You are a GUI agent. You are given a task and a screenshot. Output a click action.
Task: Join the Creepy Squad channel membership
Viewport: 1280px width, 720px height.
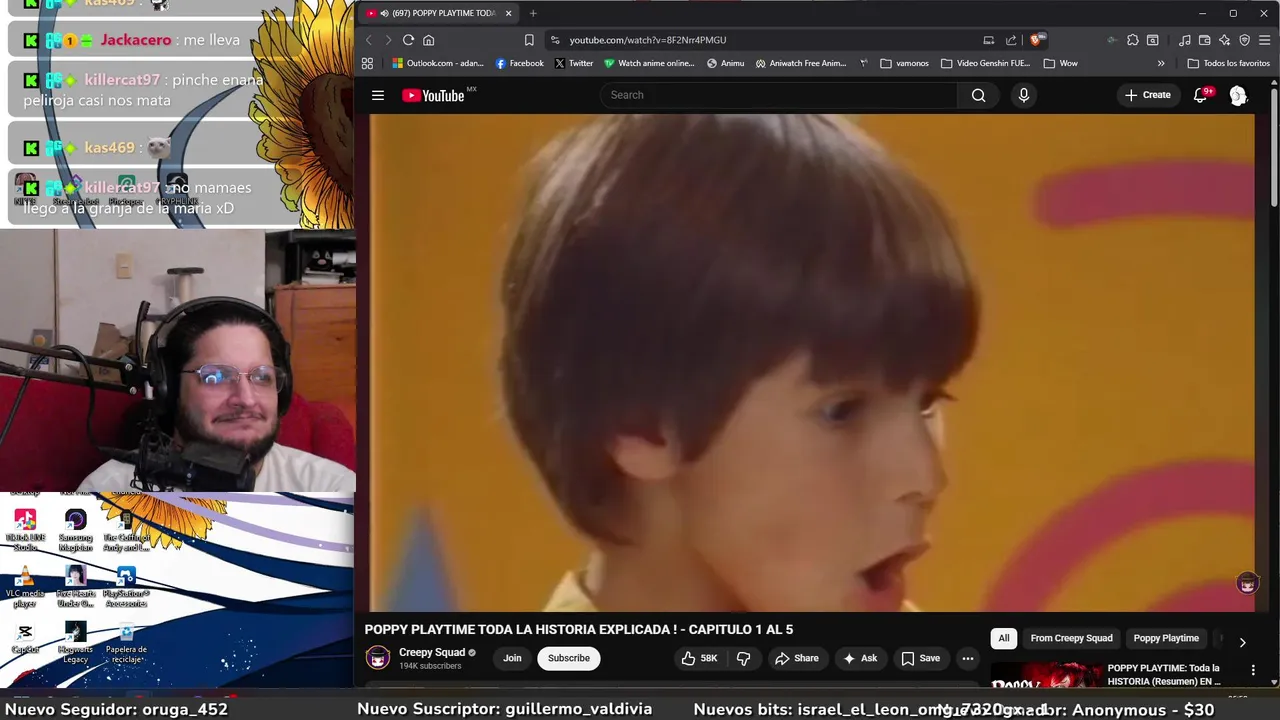point(512,658)
